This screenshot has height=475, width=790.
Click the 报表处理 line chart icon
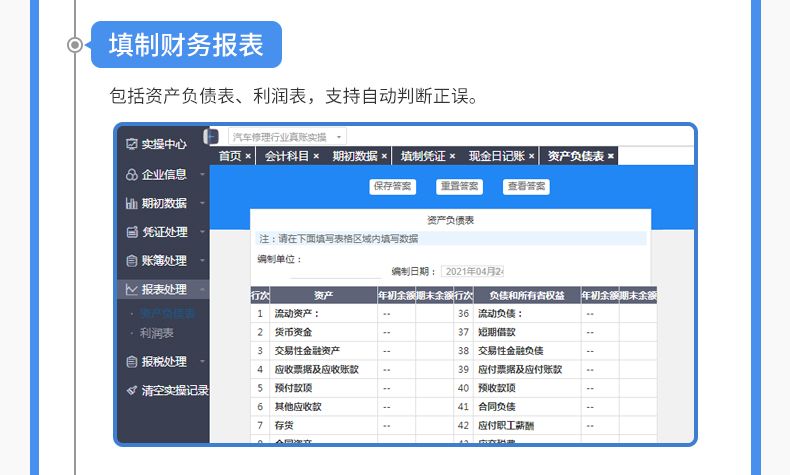click(x=131, y=289)
